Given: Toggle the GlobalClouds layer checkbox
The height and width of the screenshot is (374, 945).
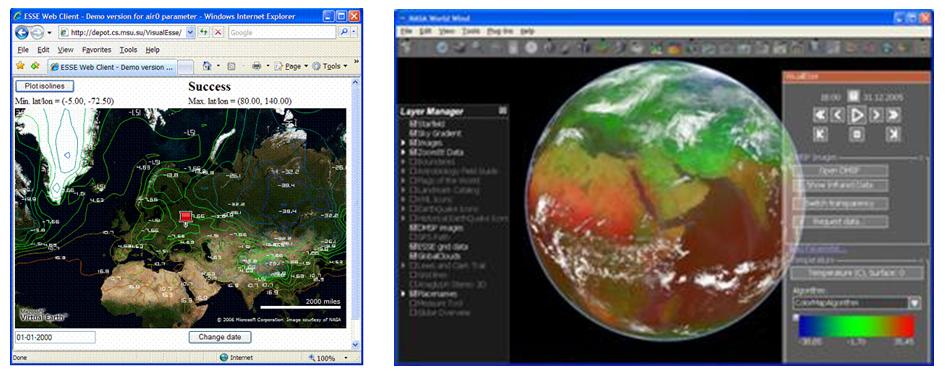Looking at the screenshot, I should [413, 256].
